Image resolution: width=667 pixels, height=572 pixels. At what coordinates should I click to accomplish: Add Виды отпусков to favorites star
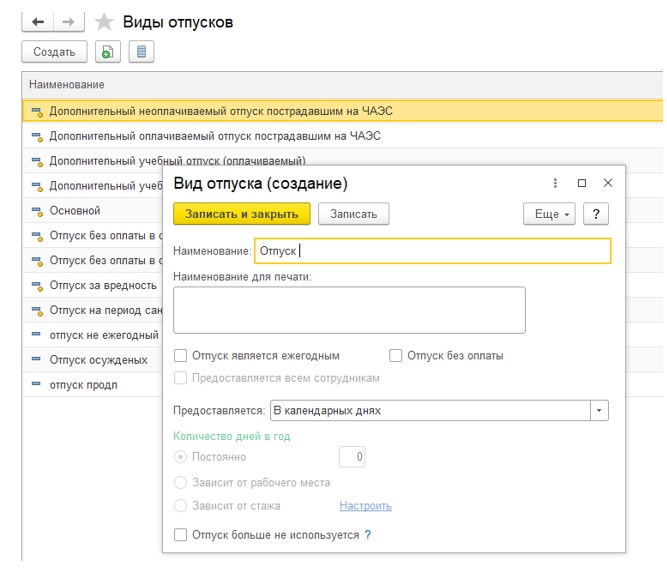point(104,21)
